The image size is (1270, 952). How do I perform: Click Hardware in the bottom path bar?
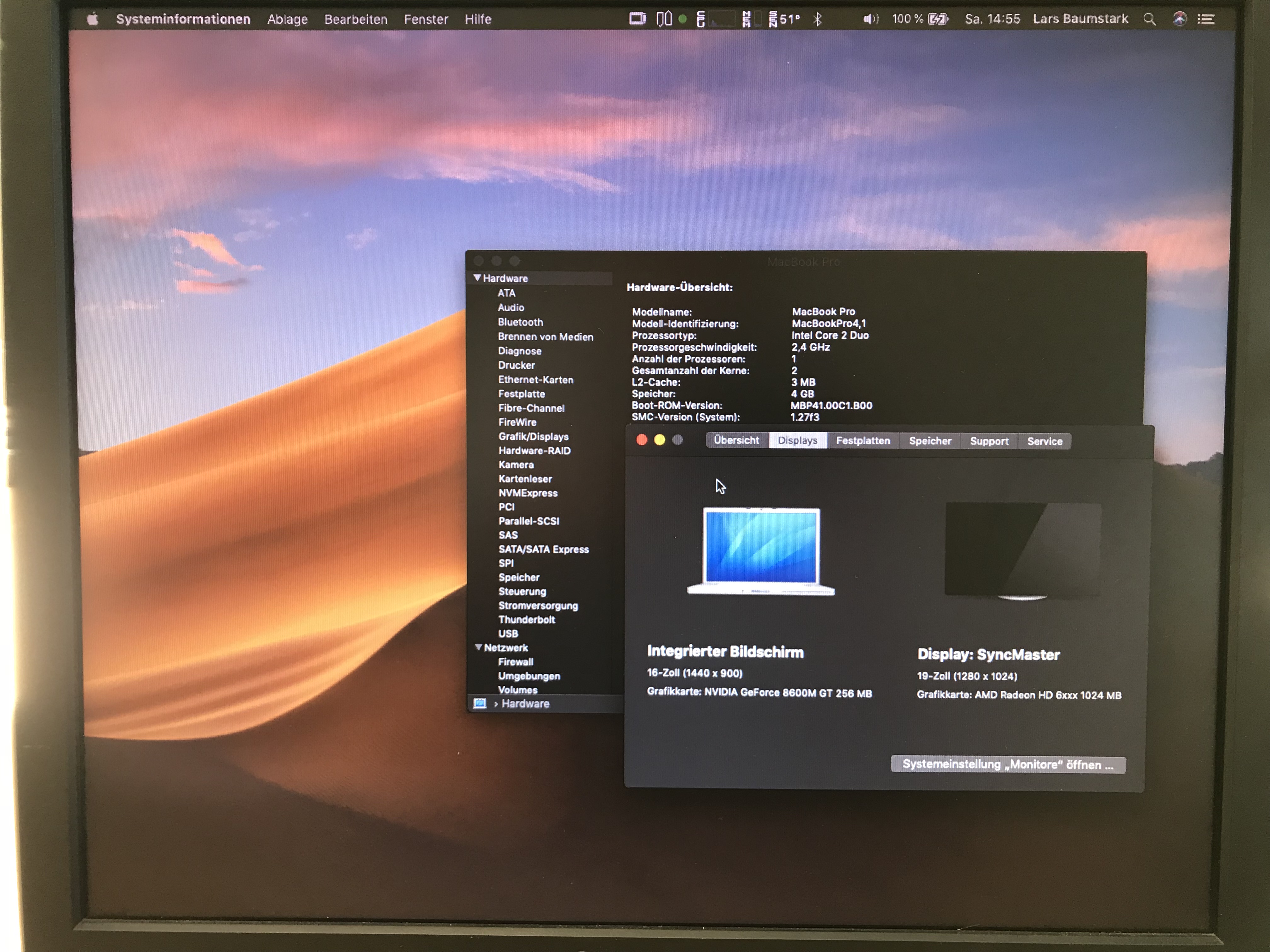coord(525,704)
